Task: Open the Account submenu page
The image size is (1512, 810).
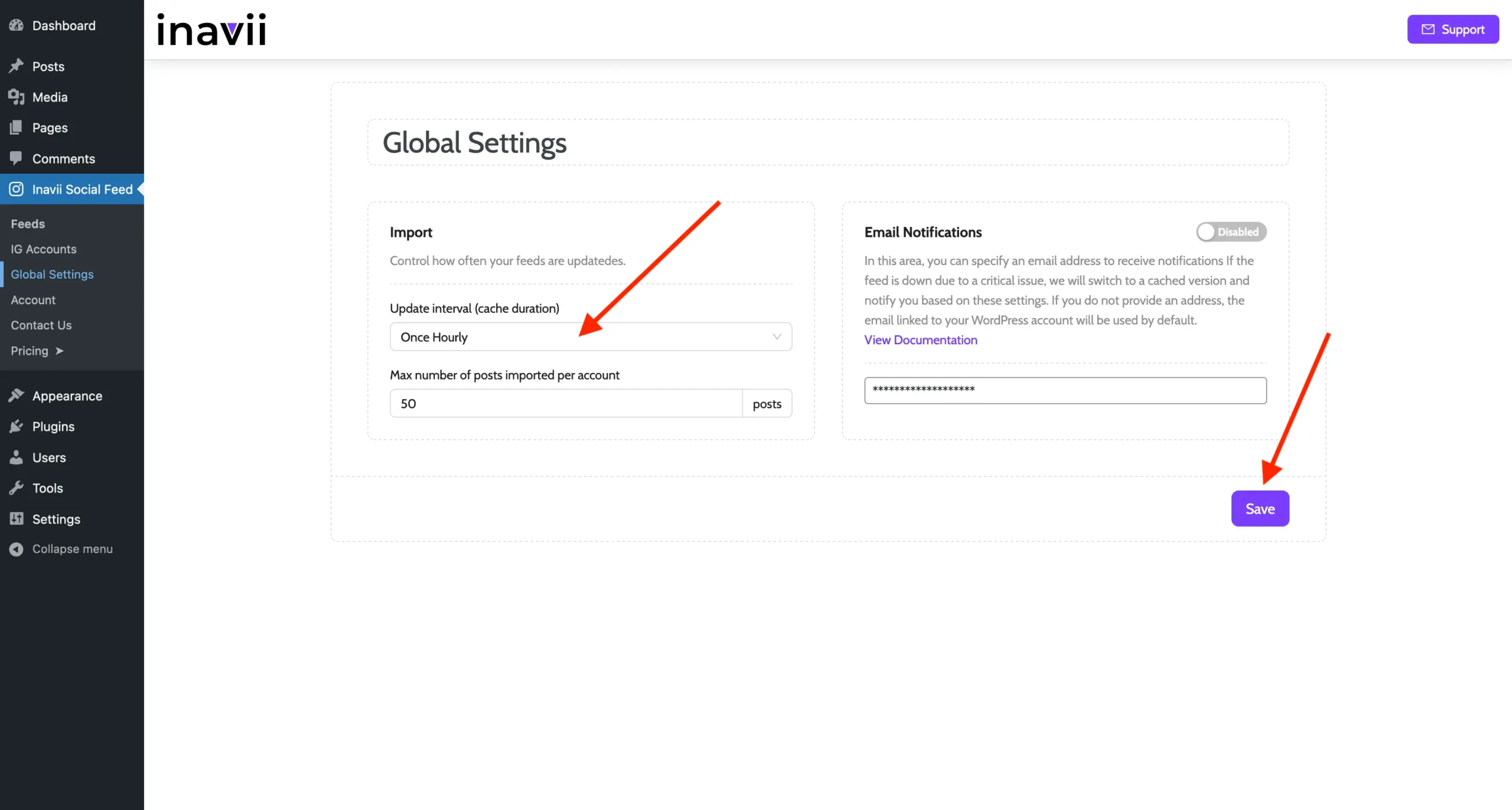Action: point(33,300)
